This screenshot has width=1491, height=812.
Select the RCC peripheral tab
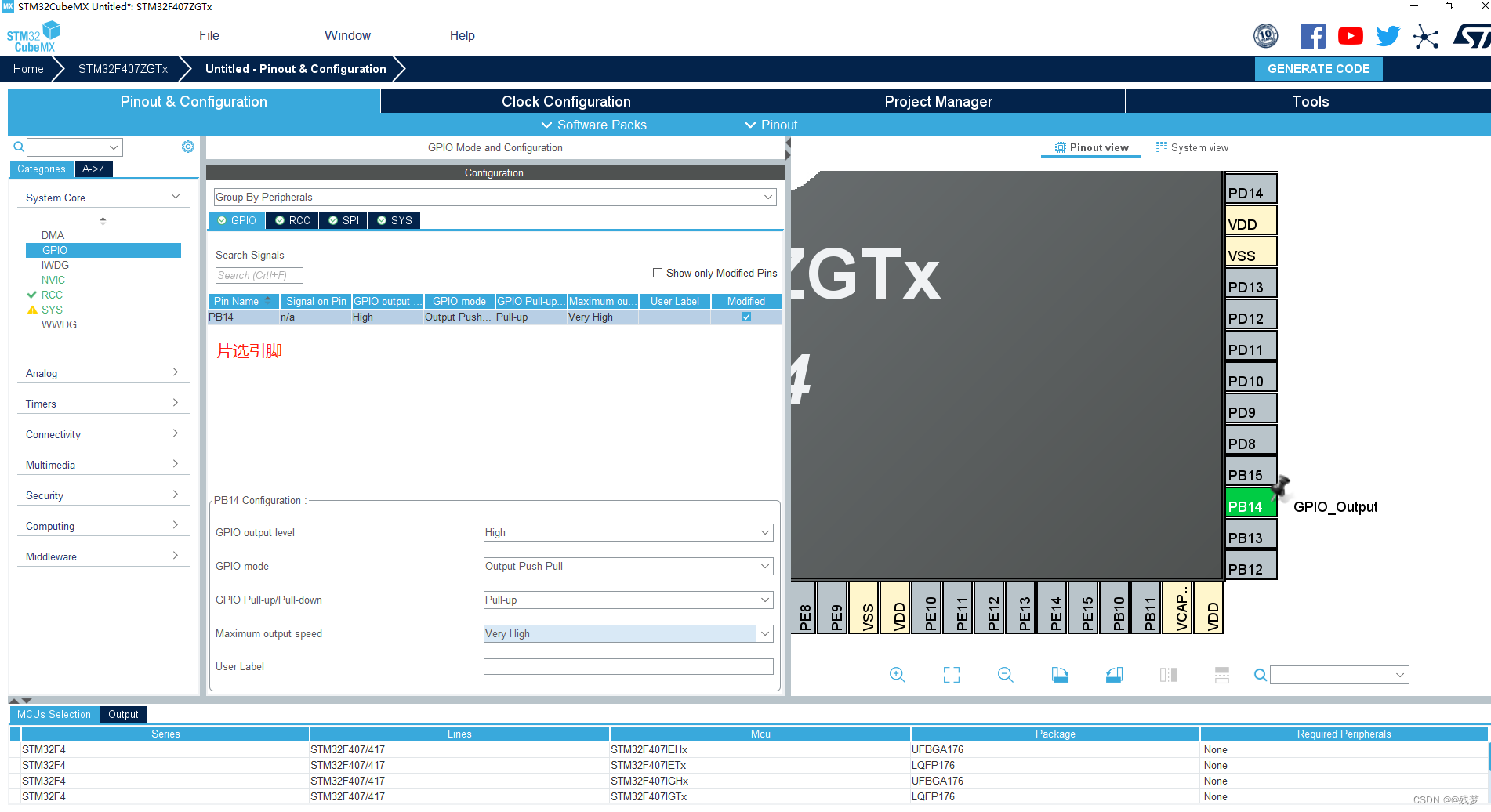[292, 220]
